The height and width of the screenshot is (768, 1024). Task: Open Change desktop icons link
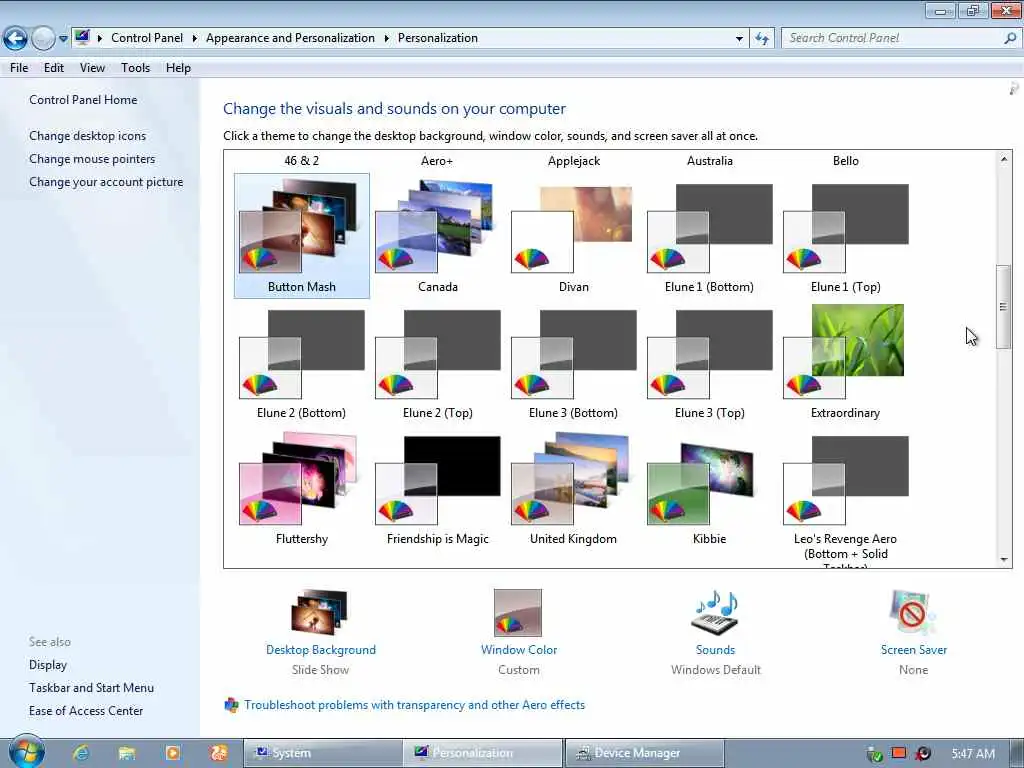coord(88,136)
